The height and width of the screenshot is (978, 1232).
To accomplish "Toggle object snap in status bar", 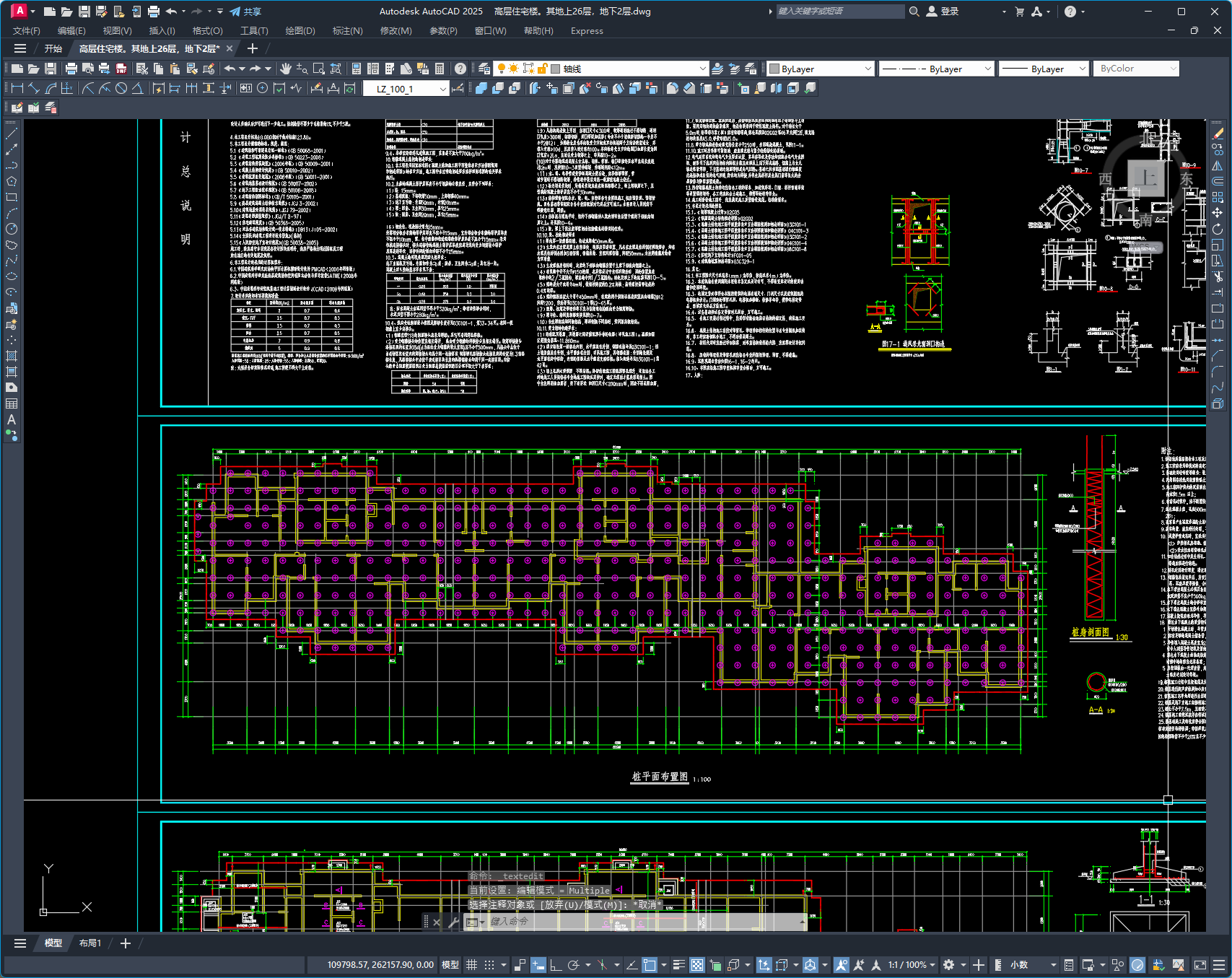I will [x=650, y=965].
